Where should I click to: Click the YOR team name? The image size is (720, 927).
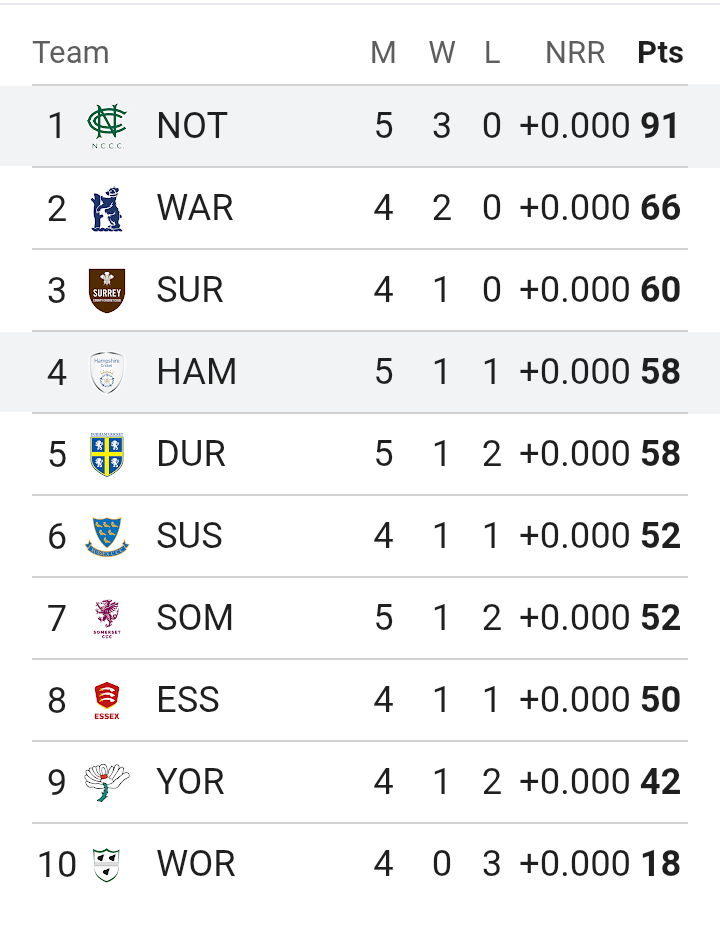tap(190, 782)
